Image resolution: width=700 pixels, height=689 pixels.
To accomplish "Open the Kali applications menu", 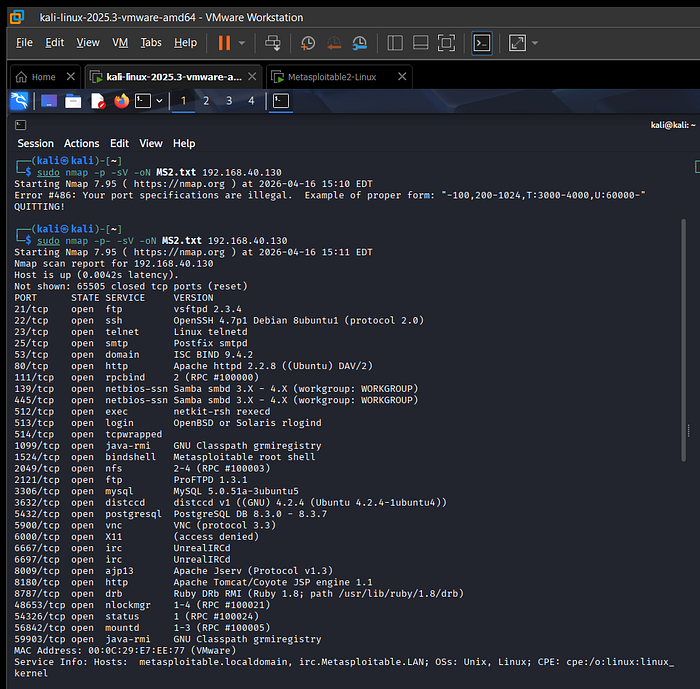I will coord(19,101).
